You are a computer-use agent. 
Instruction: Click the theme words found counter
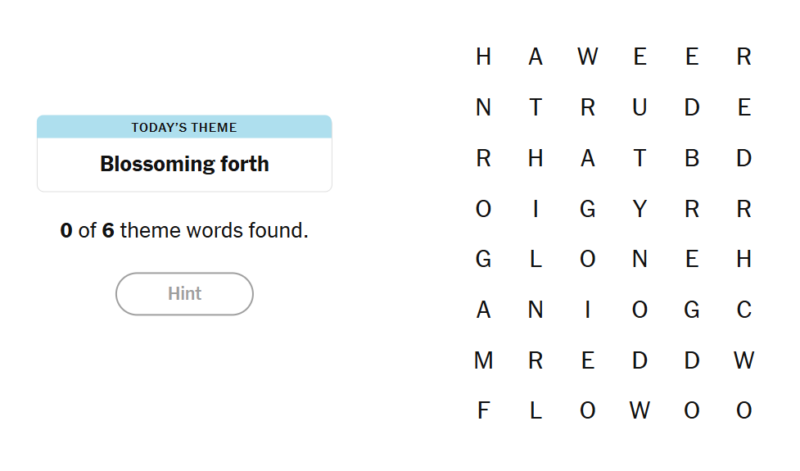(x=184, y=230)
